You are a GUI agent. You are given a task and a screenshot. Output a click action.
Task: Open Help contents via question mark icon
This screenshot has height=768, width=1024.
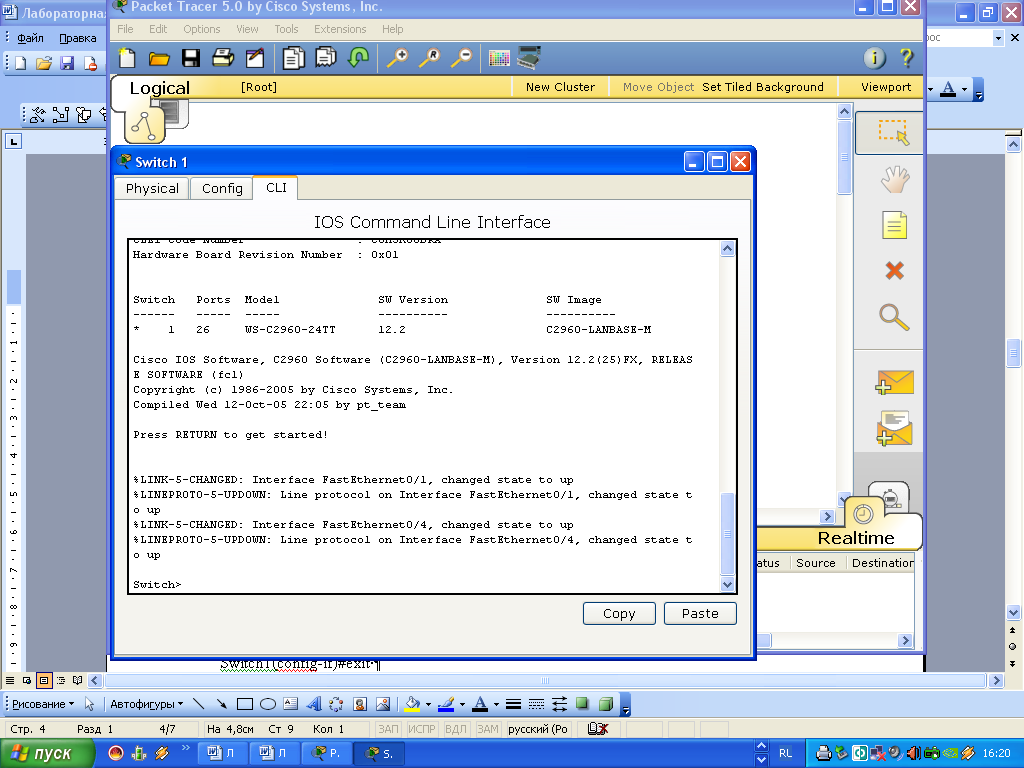[906, 58]
